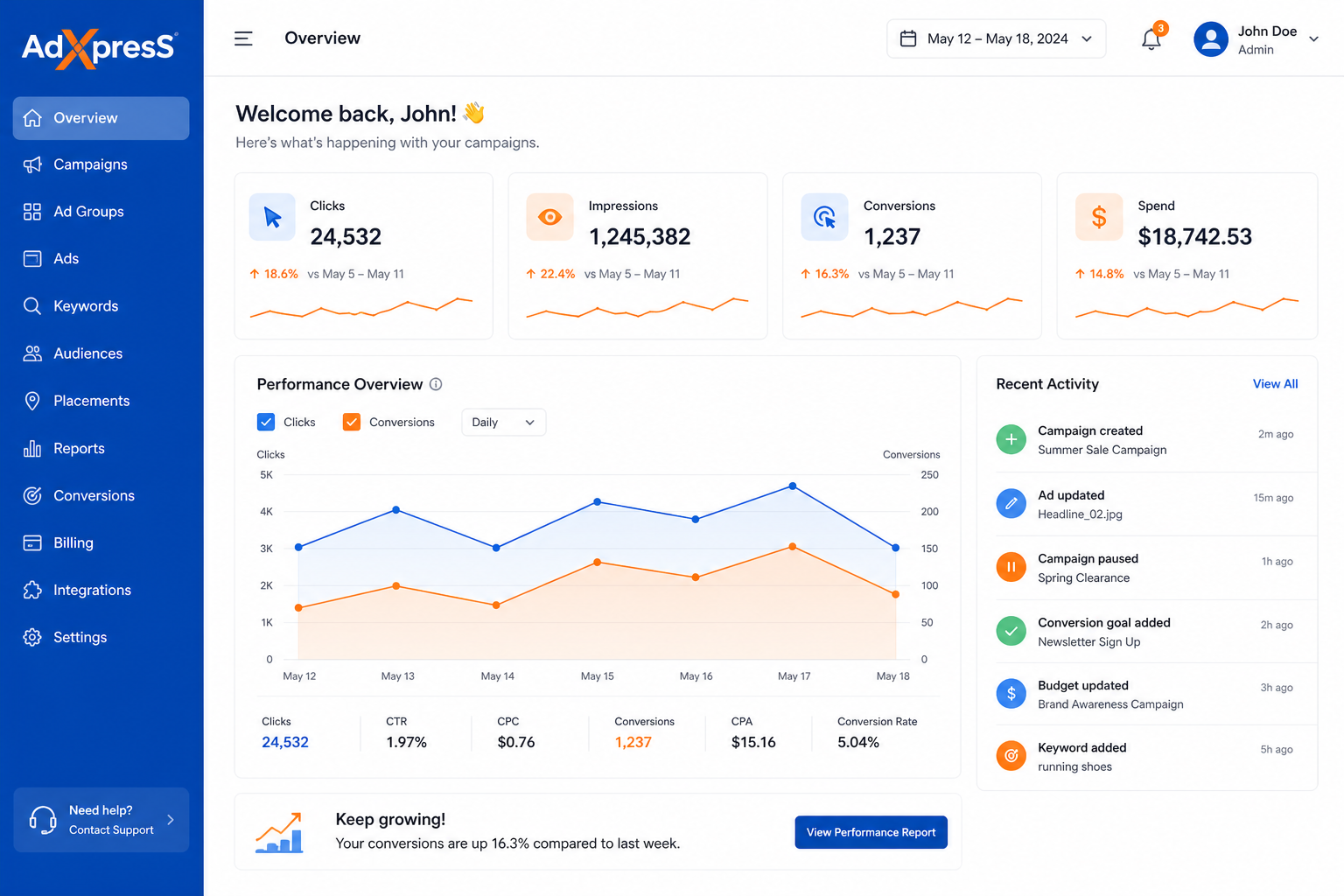Expand the John Doe account chevron

point(1313,39)
